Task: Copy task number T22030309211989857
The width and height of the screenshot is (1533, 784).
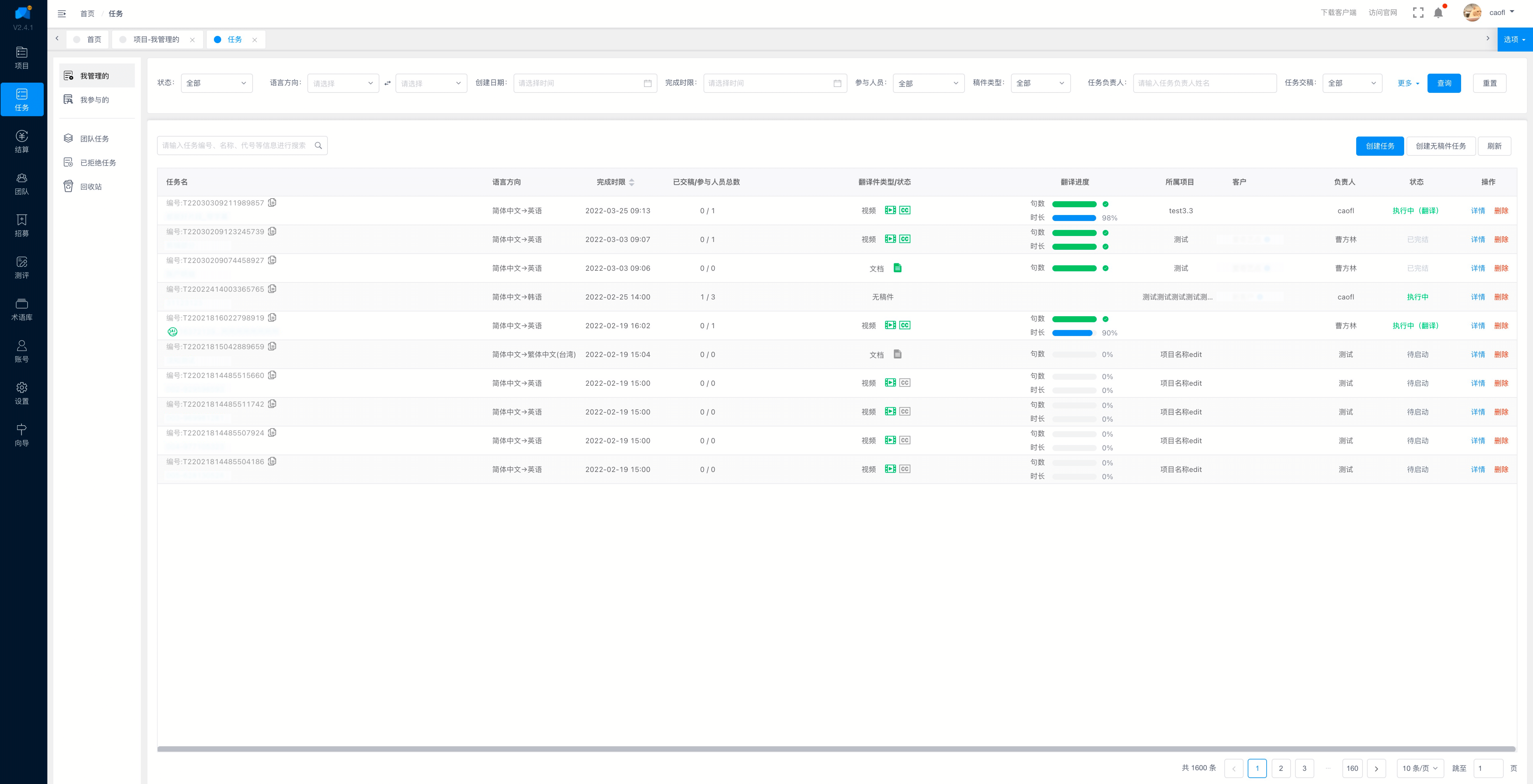Action: (x=272, y=203)
